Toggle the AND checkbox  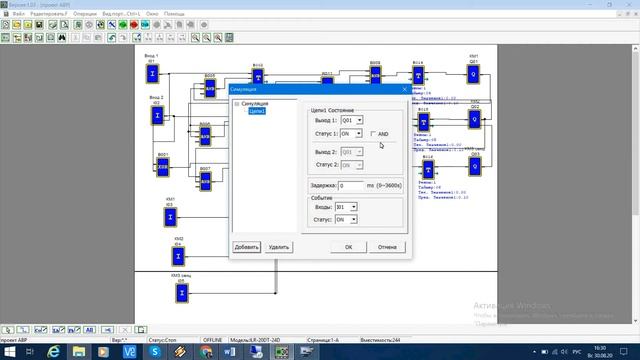[x=373, y=134]
